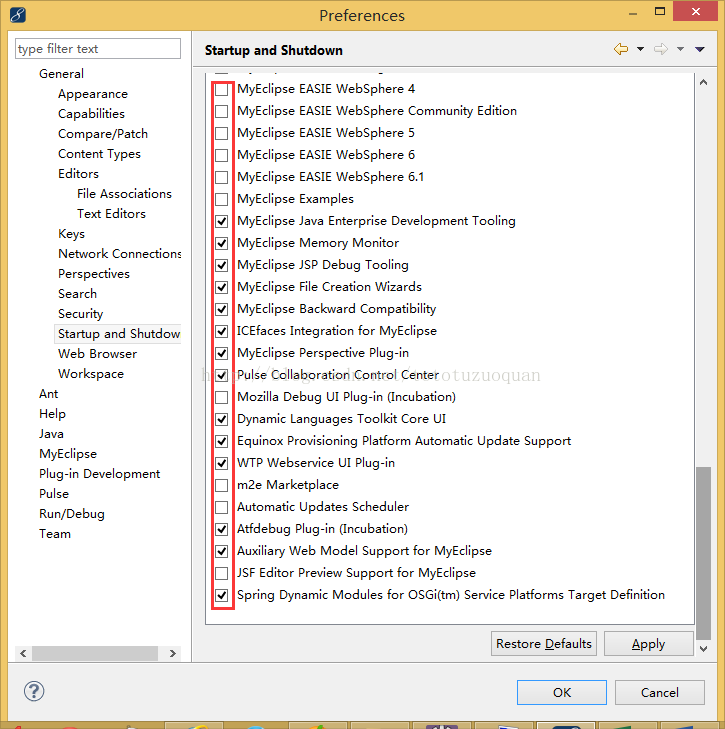
Task: Open File Associations page
Action: coord(124,194)
